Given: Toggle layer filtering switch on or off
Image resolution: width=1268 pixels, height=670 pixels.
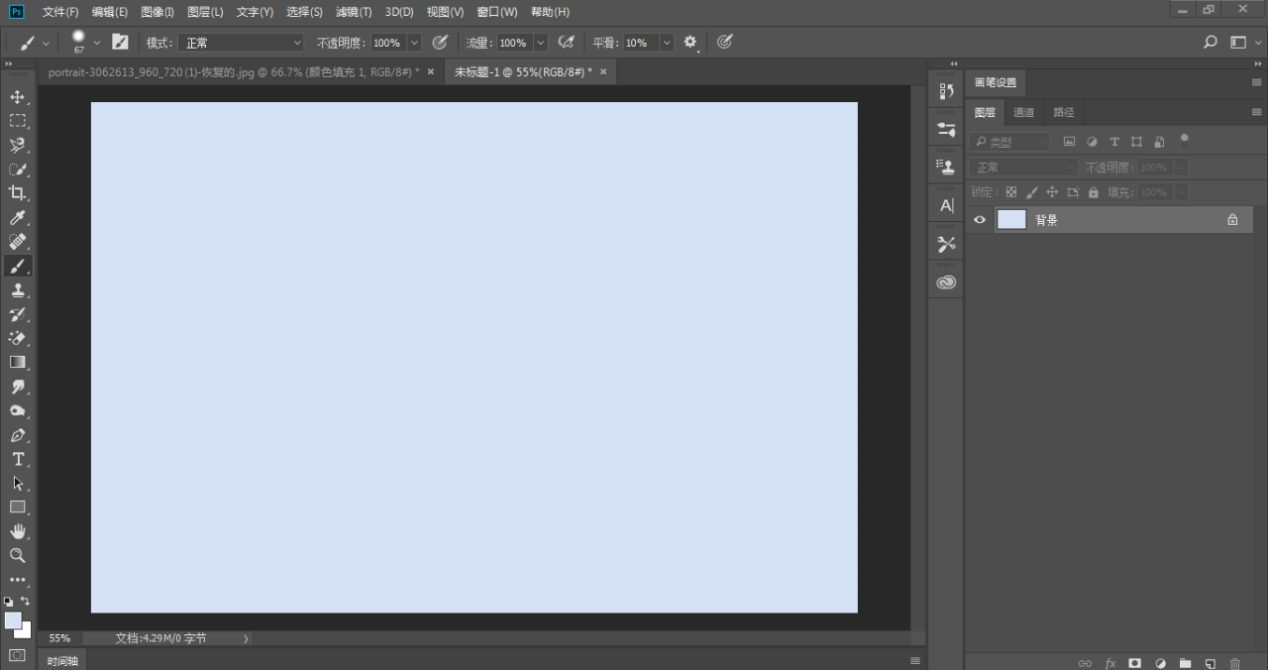Looking at the screenshot, I should pos(1185,140).
